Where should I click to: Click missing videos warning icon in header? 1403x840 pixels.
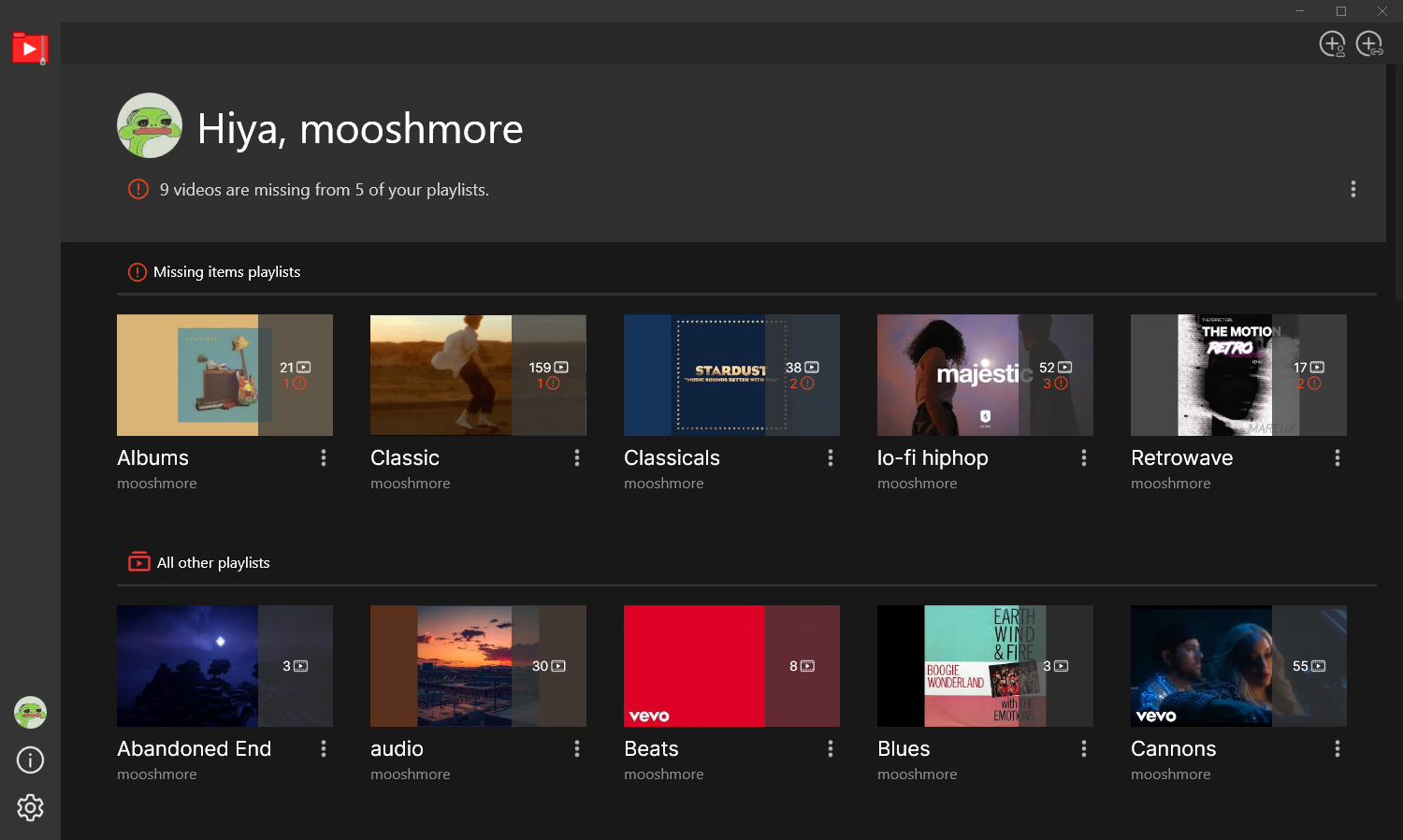[x=138, y=189]
